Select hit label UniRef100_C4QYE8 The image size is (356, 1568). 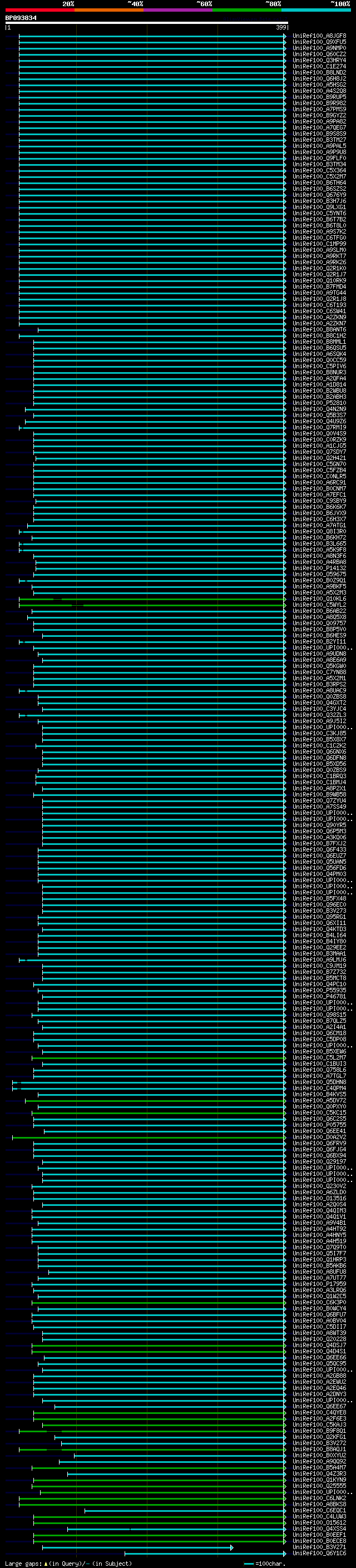click(x=319, y=1413)
